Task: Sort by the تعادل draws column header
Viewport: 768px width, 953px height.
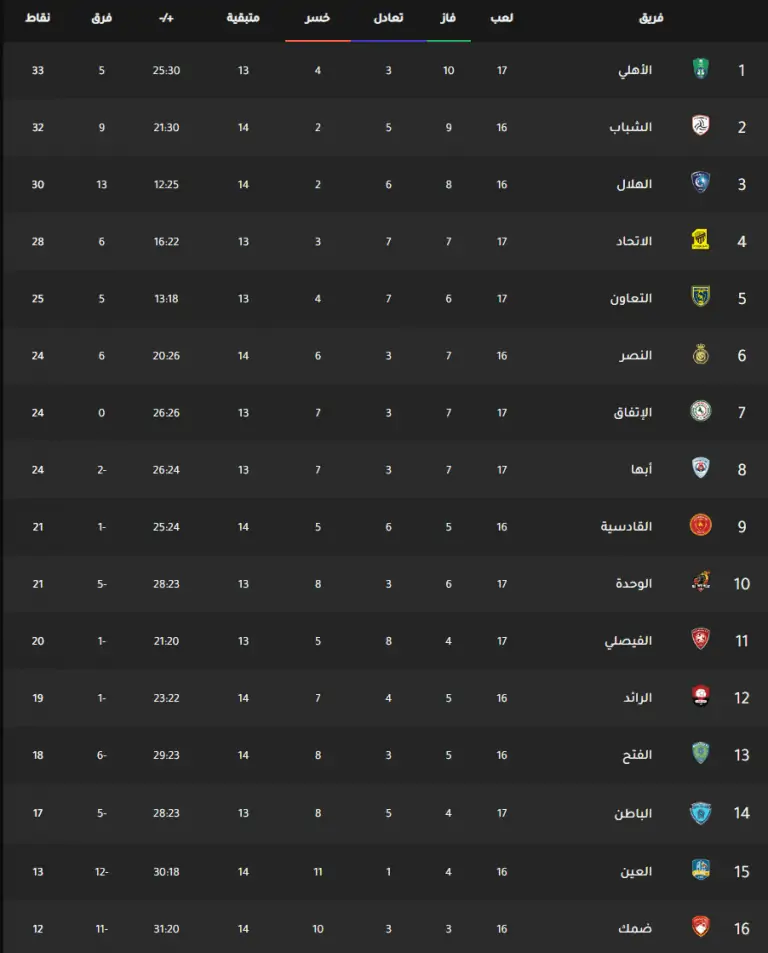Action: click(388, 18)
